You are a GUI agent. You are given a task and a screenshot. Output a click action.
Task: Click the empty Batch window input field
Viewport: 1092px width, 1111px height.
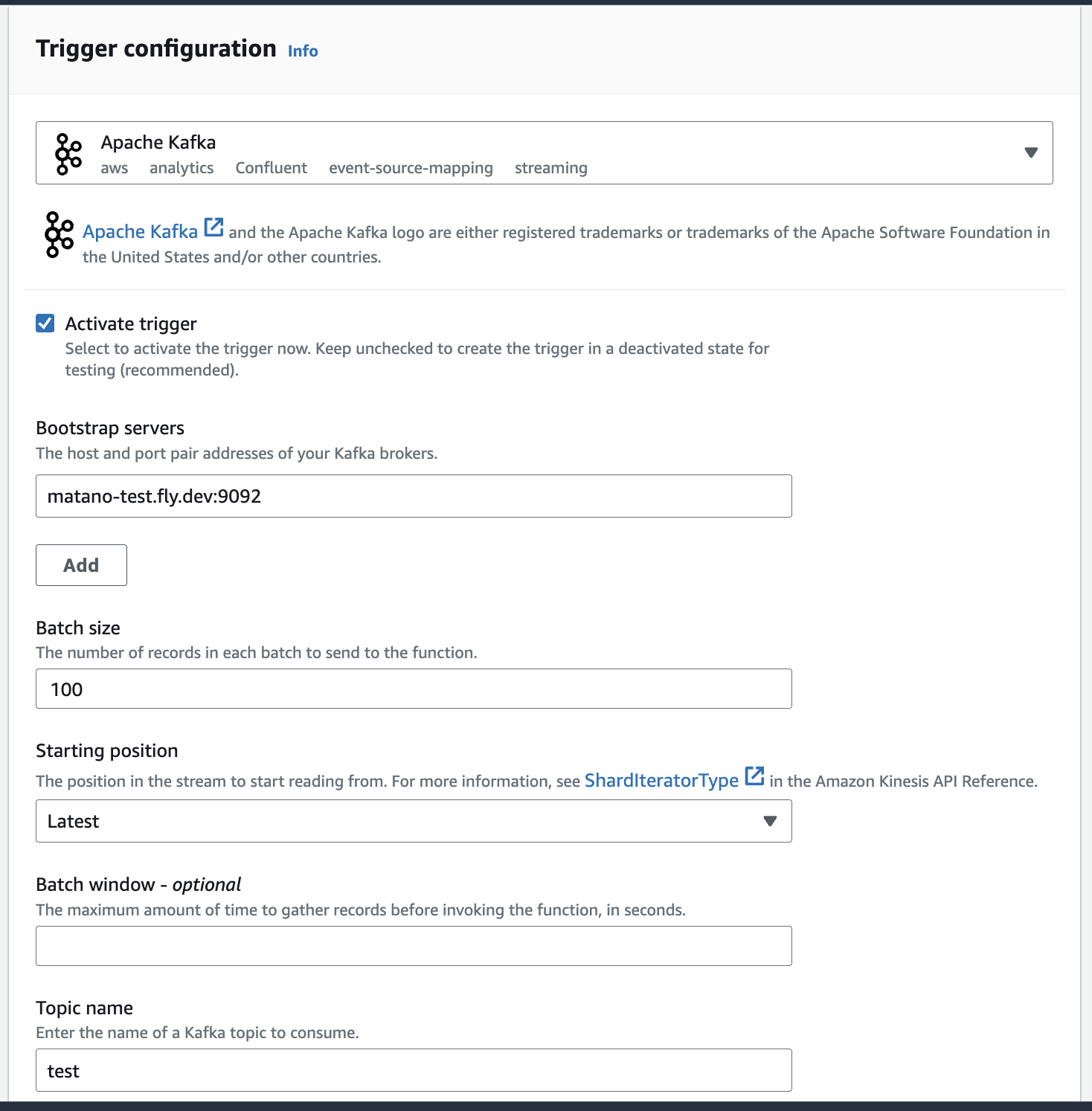tap(413, 946)
